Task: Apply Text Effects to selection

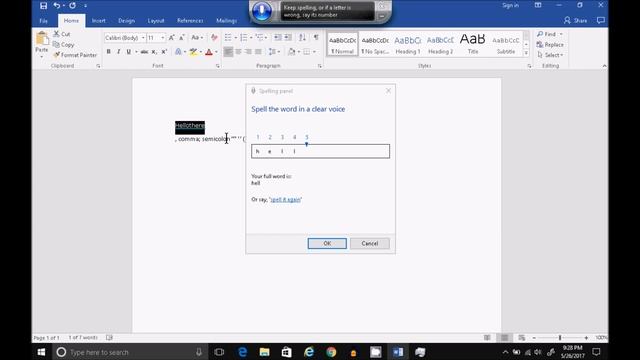Action: click(178, 52)
